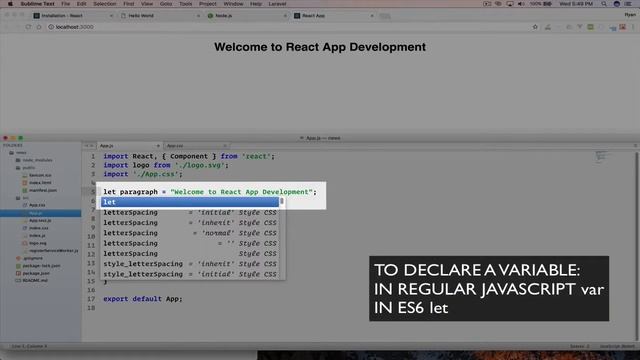The height and width of the screenshot is (360, 640).
Task: Open package.json in the sidebar
Action: pyautogui.click(x=36, y=273)
